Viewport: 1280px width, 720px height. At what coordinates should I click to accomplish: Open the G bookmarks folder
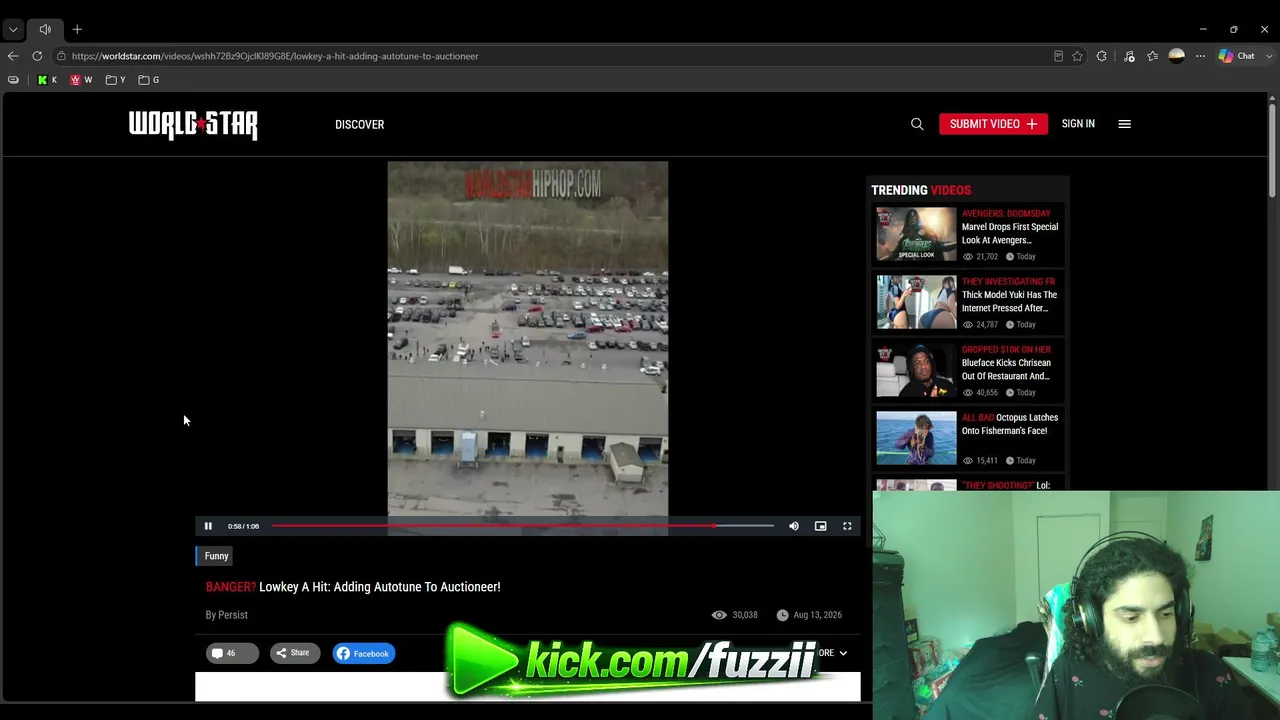tap(149, 80)
